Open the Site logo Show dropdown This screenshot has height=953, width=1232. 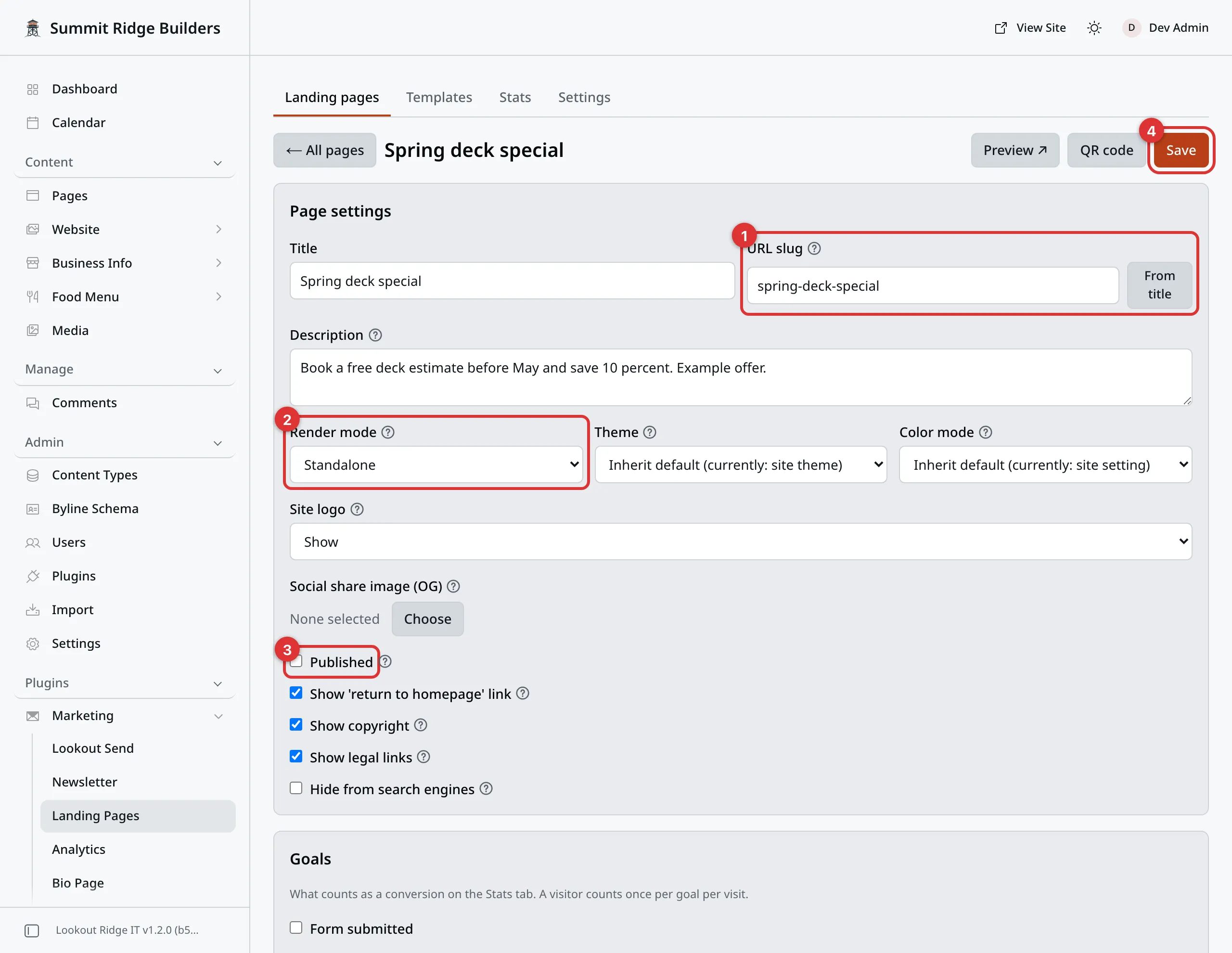point(741,541)
